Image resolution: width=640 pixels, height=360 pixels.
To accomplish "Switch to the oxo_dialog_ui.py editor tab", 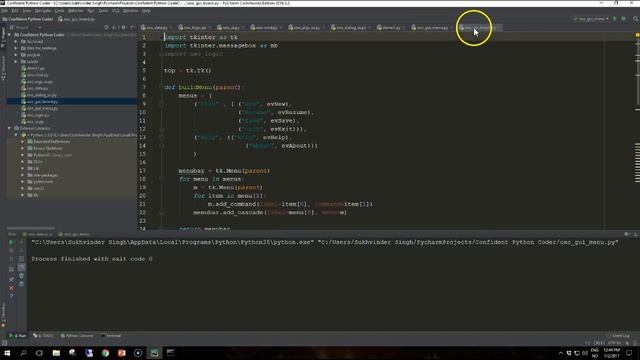I will 351,28.
